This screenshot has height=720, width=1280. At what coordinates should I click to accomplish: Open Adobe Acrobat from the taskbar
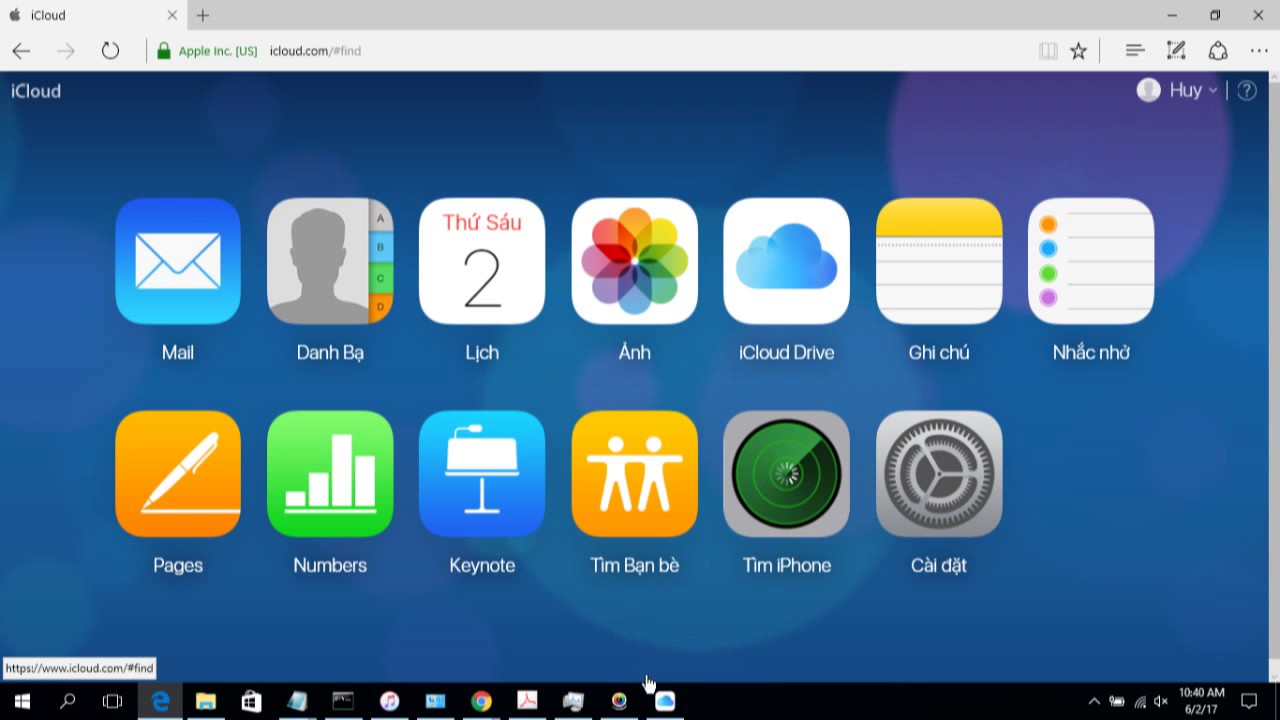click(527, 701)
